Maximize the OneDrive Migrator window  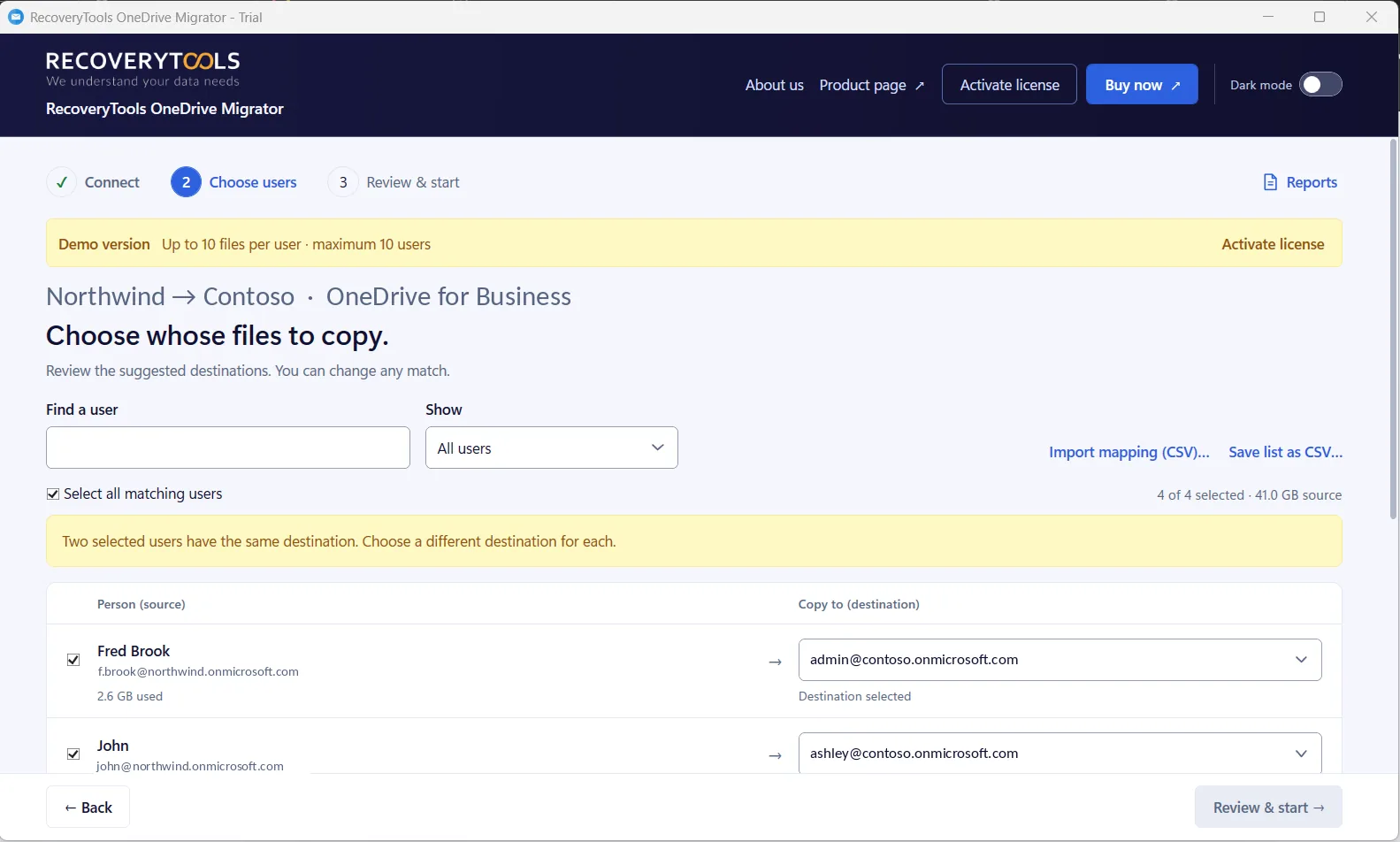click(x=1320, y=17)
